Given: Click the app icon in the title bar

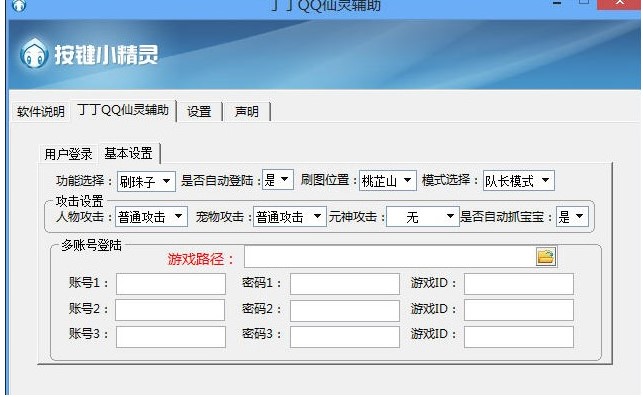Looking at the screenshot, I should [x=19, y=5].
